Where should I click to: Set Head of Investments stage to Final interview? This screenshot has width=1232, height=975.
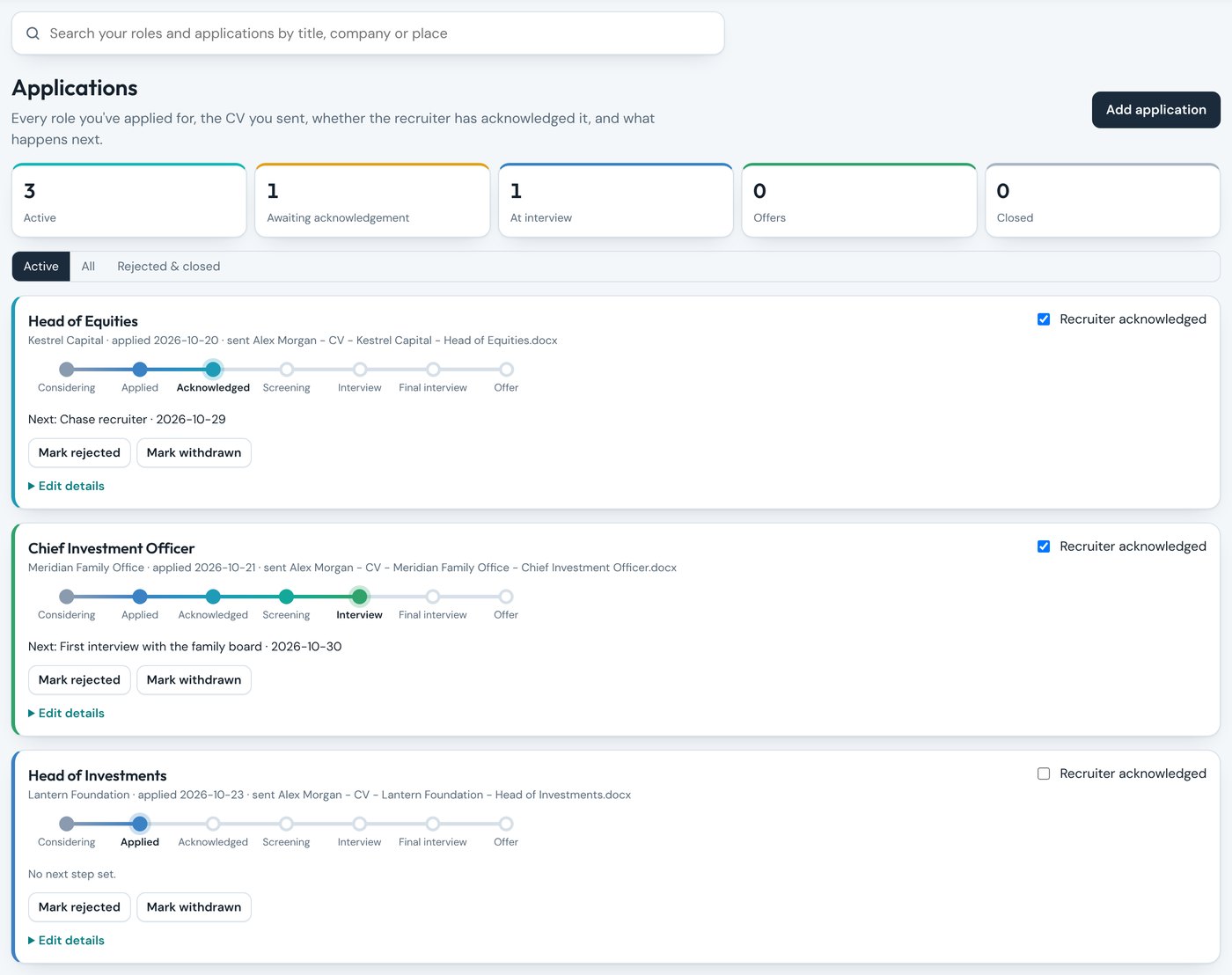433,824
